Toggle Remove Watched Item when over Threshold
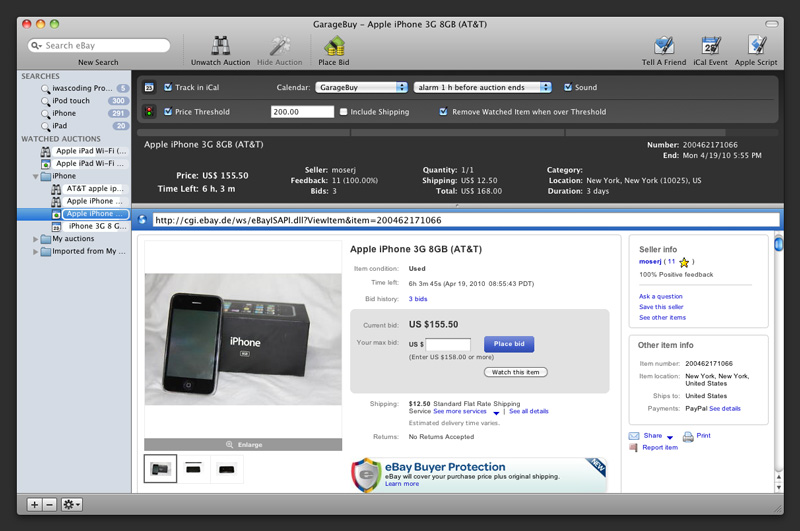This screenshot has height=531, width=800. point(443,112)
